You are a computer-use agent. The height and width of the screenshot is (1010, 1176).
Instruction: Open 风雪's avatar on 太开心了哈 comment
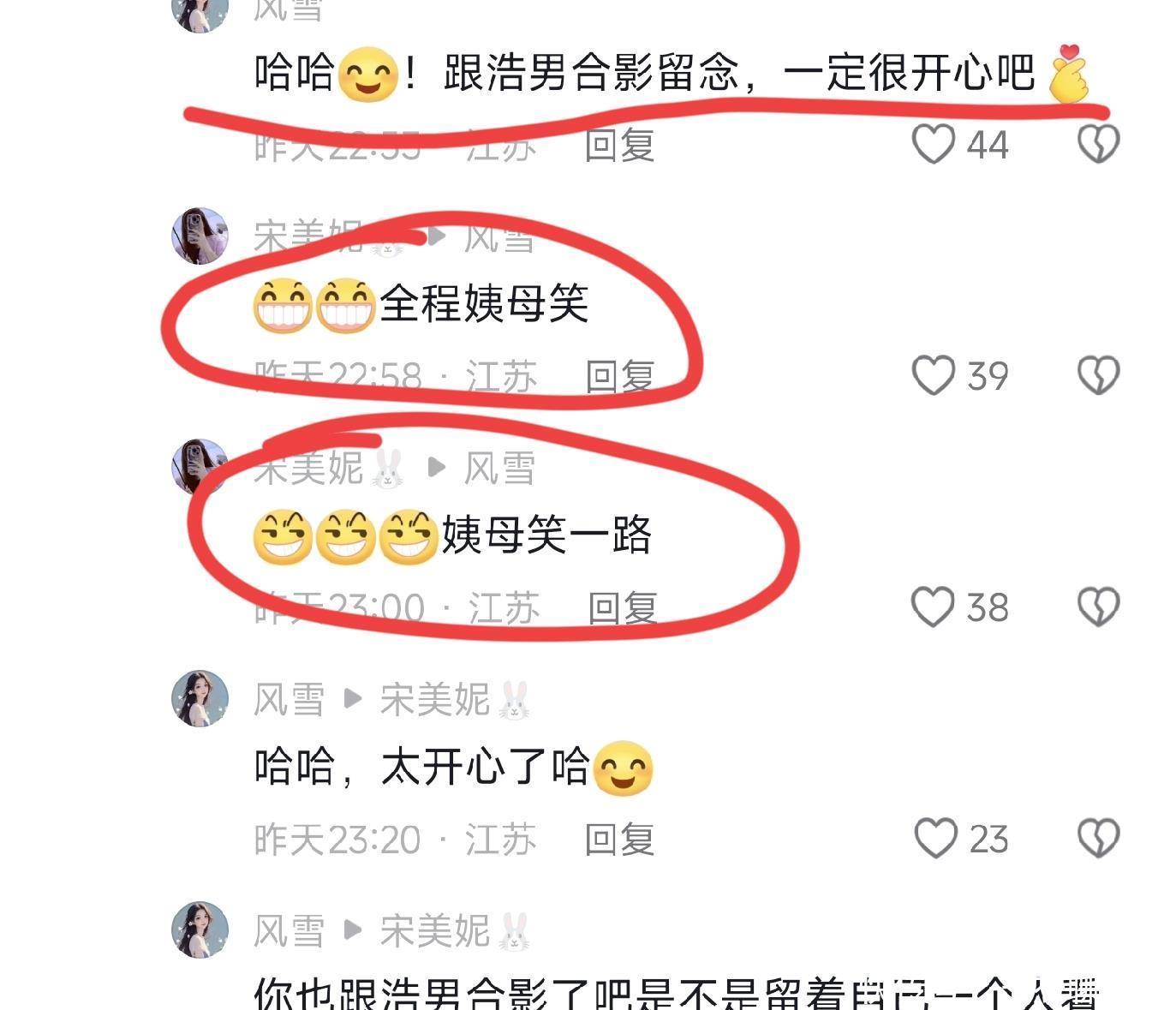coord(200,698)
